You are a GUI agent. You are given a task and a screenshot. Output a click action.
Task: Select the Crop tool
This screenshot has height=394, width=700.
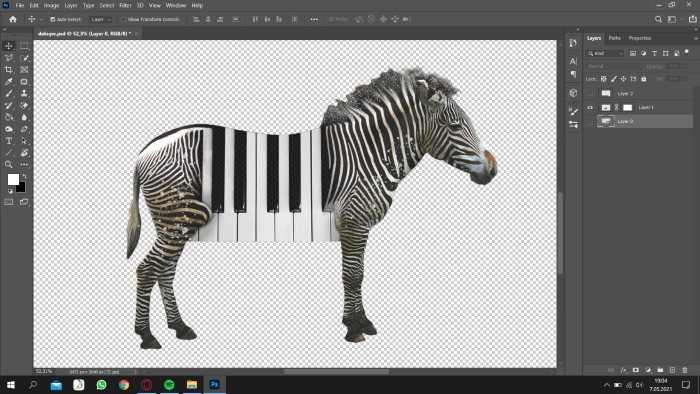(8, 70)
